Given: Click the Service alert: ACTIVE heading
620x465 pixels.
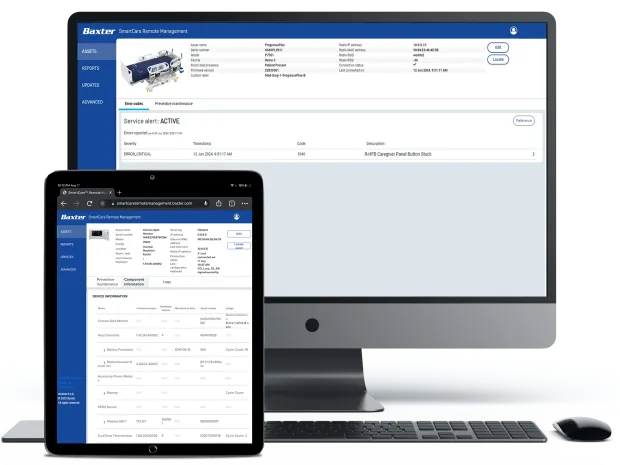Looking at the screenshot, I should pos(151,121).
